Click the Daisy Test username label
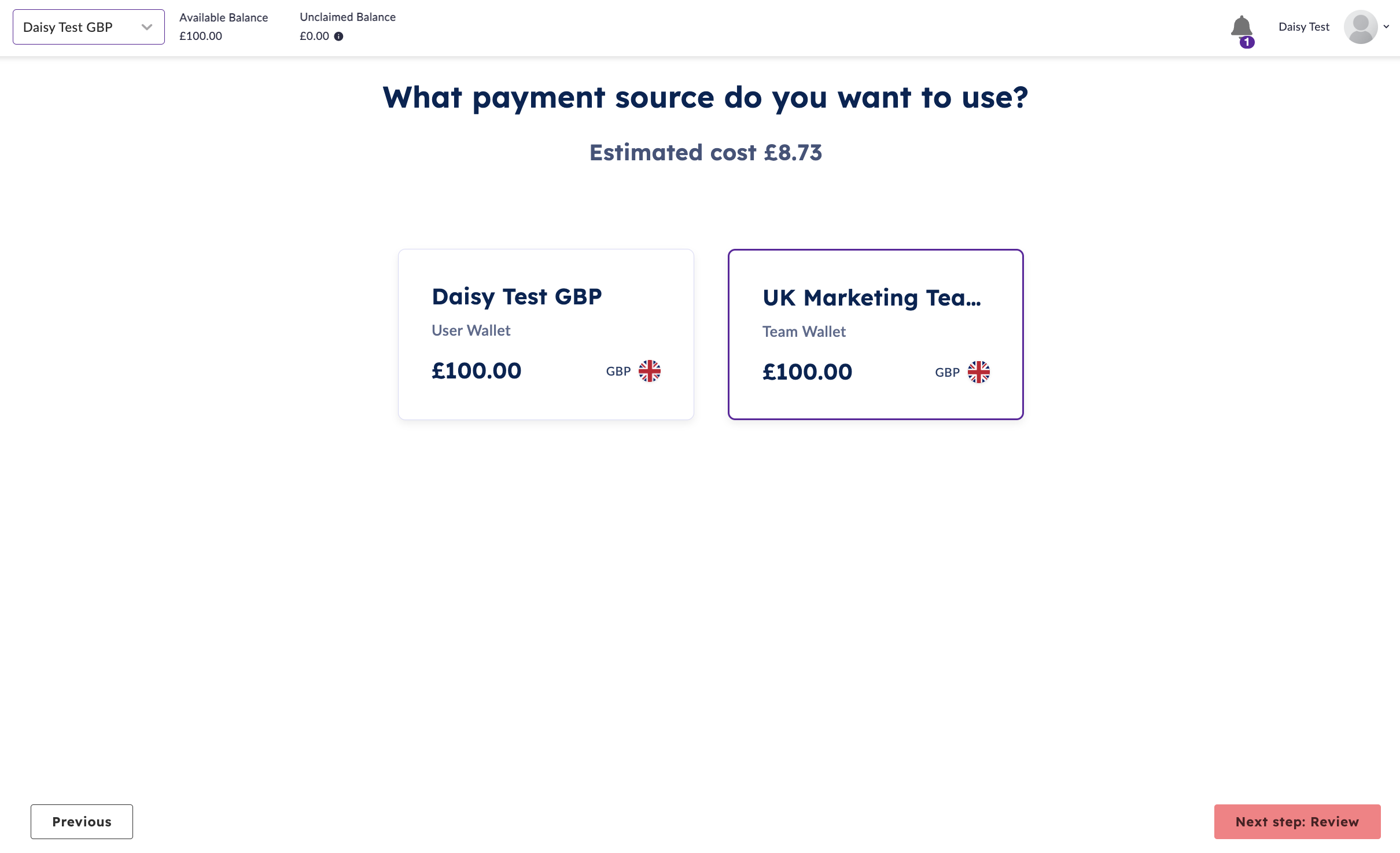1400x853 pixels. 1303,27
